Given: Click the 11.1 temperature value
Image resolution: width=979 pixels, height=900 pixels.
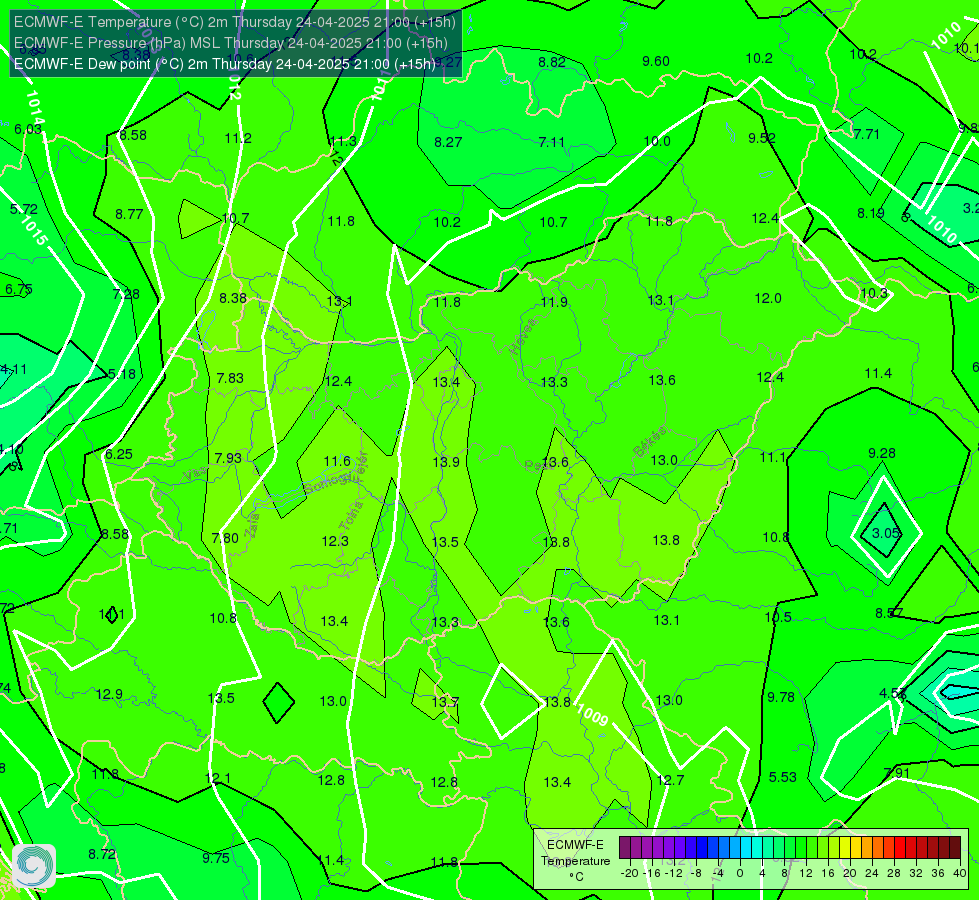Looking at the screenshot, I should click(773, 457).
